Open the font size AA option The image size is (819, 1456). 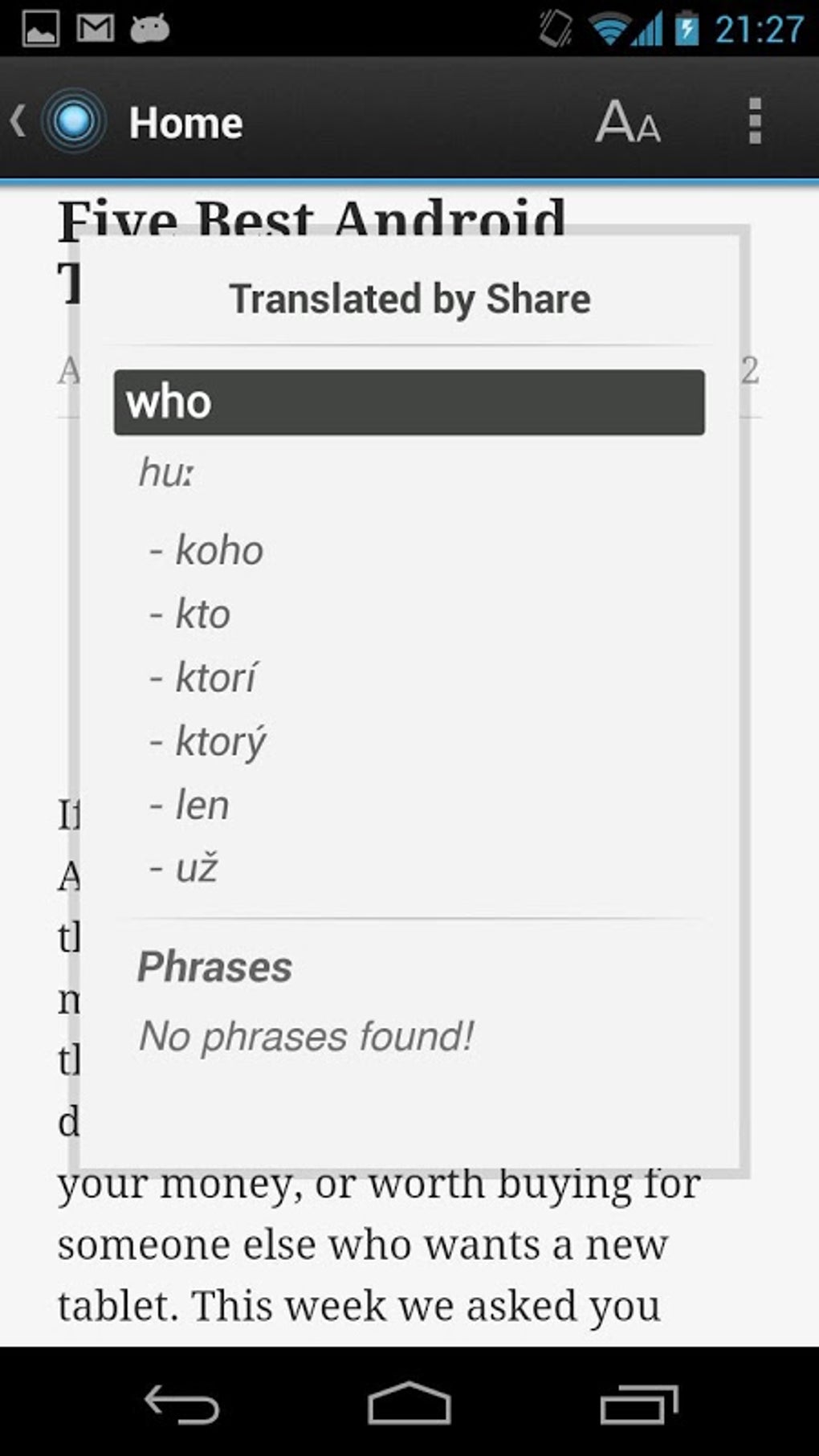coord(628,122)
